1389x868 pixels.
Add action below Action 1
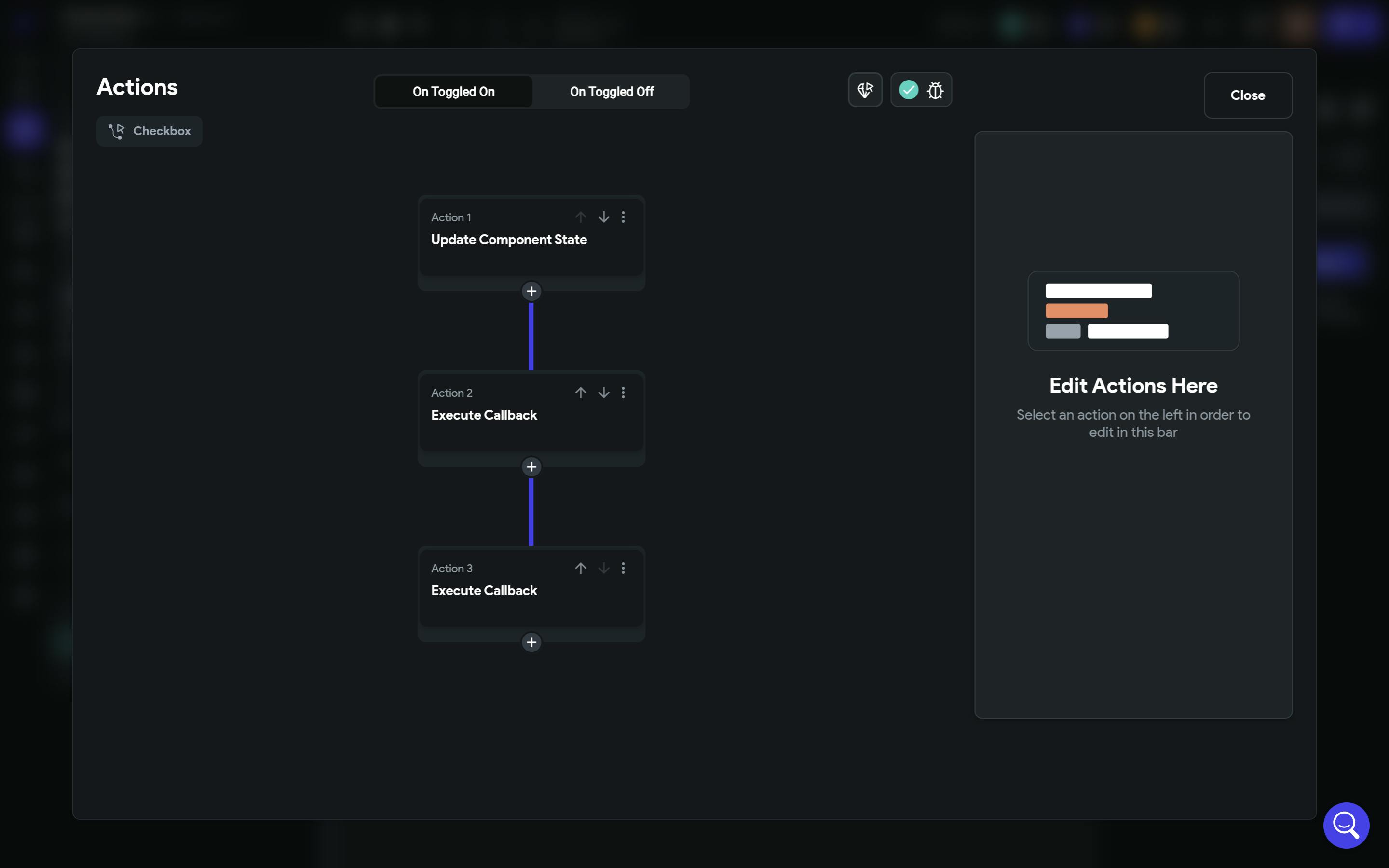(x=531, y=292)
